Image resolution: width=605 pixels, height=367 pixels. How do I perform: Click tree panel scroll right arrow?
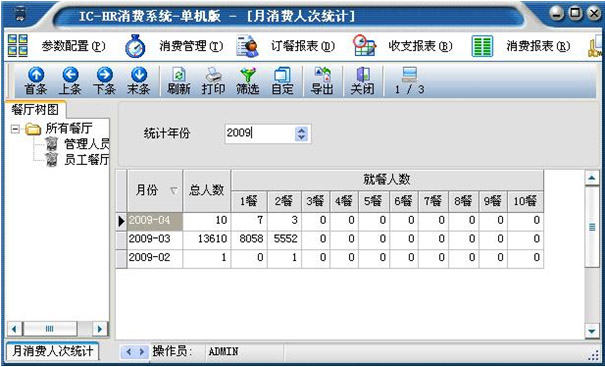pyautogui.click(x=100, y=329)
